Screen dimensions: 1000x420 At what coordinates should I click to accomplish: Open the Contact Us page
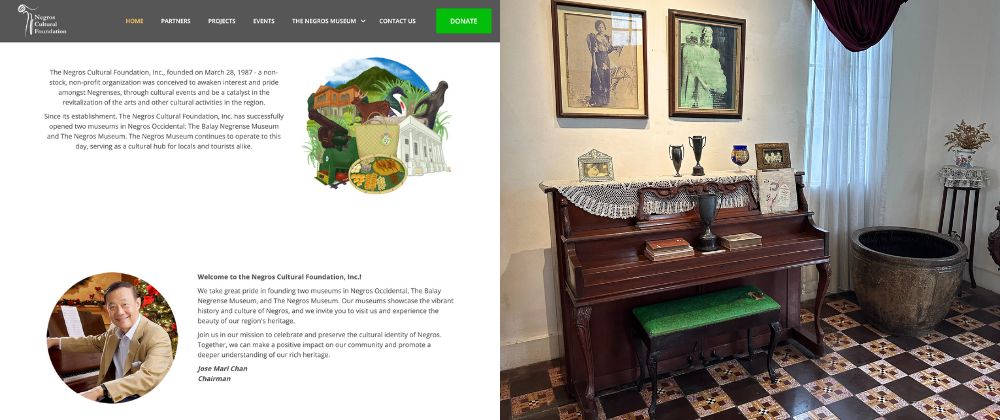397,21
